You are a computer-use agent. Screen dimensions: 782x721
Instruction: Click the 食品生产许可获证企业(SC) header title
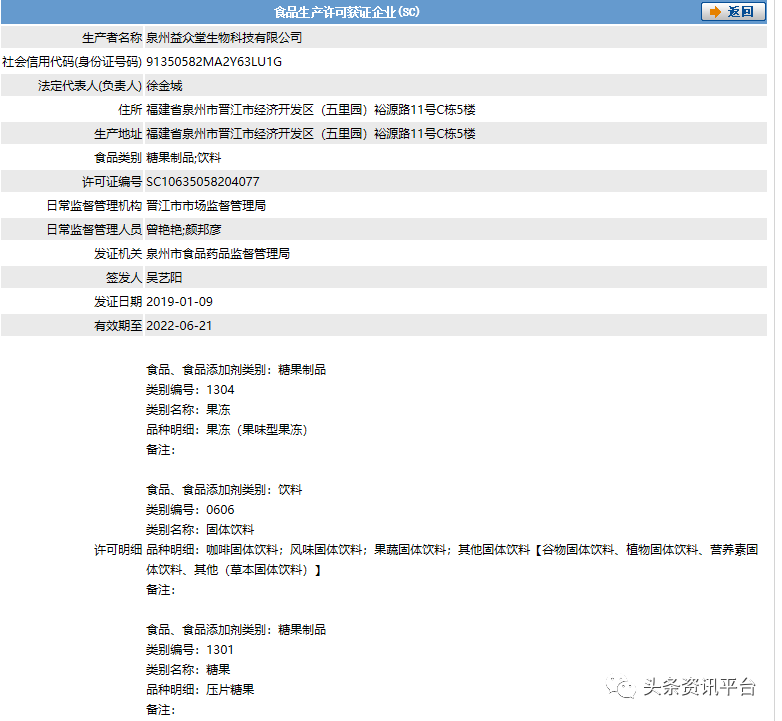pyautogui.click(x=347, y=12)
